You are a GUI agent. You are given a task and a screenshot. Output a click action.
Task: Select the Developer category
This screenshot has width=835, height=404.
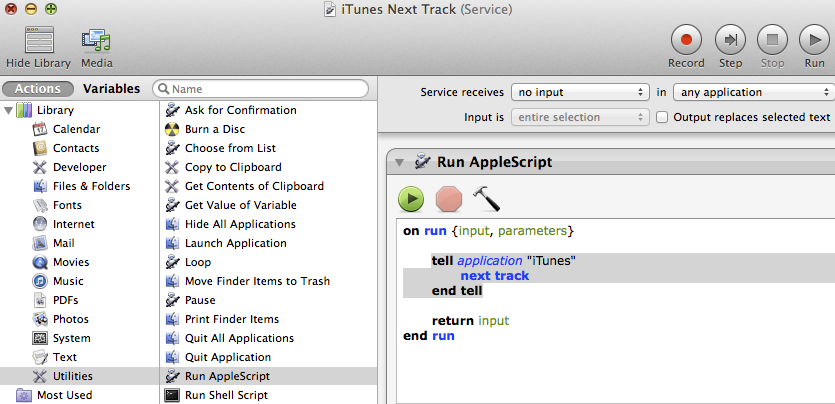pyautogui.click(x=79, y=167)
